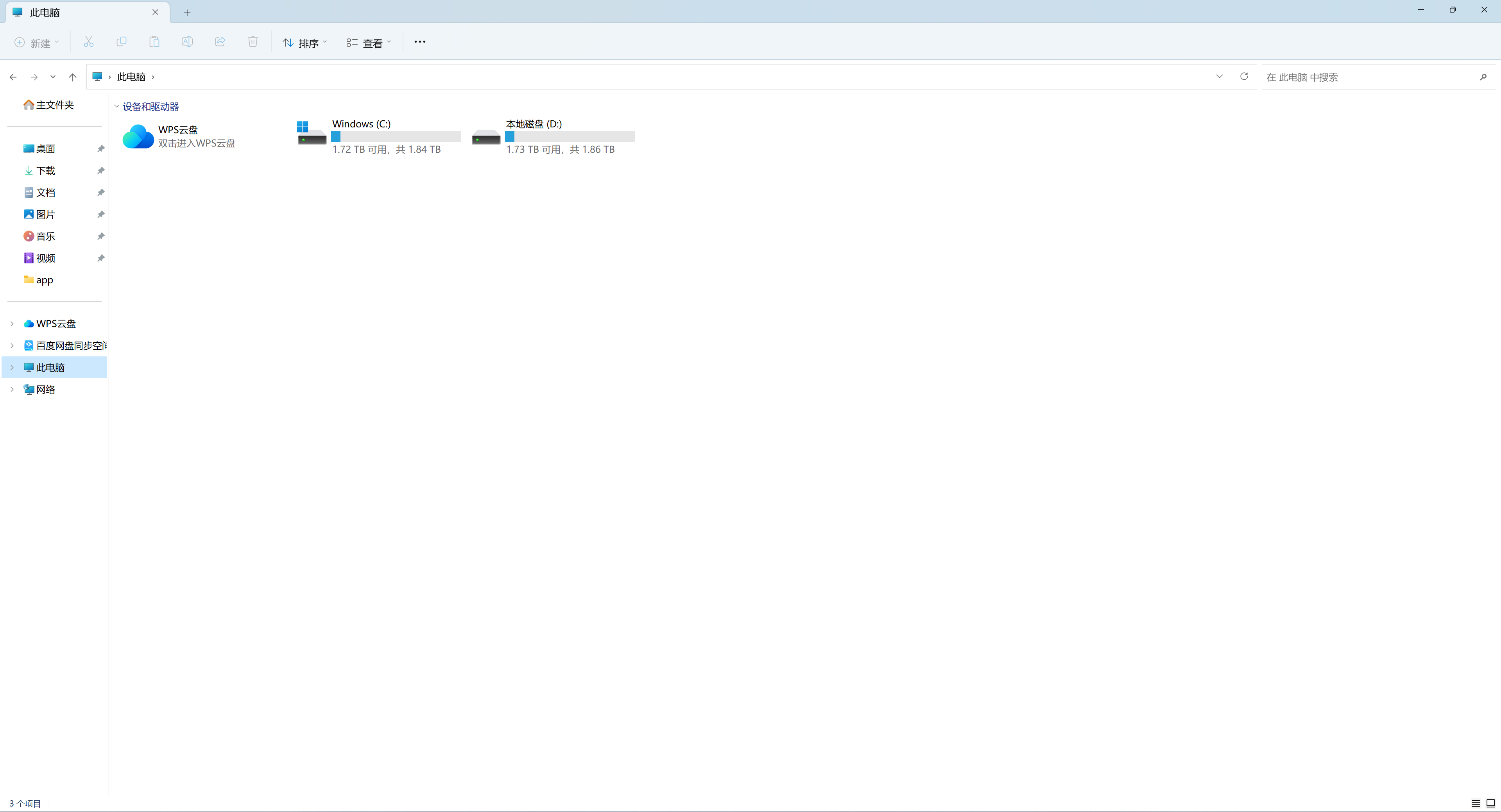Unpin 下载 using its pin icon
The image size is (1501, 812).
101,171
